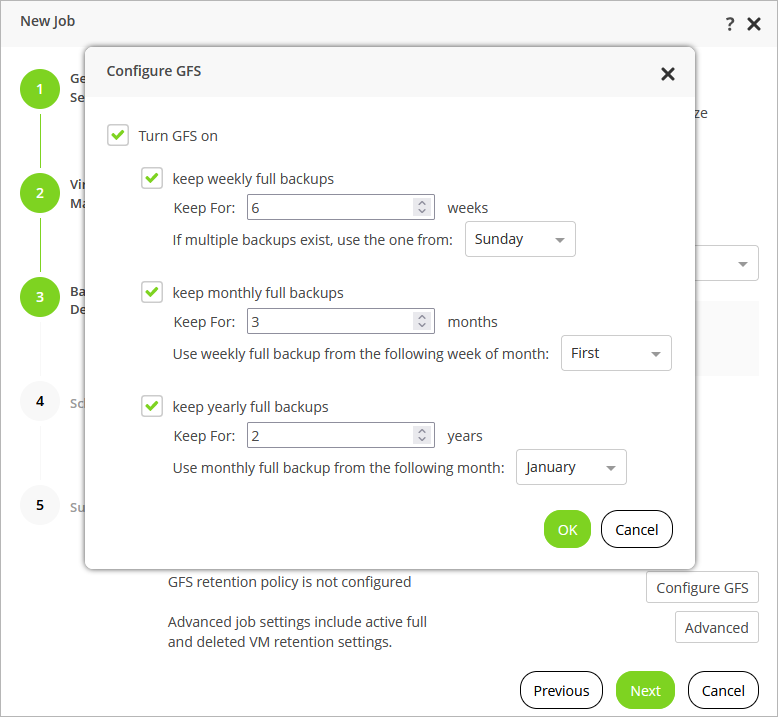Viewport: 778px width, 717px height.
Task: Open Advanced job settings
Action: pyautogui.click(x=716, y=628)
